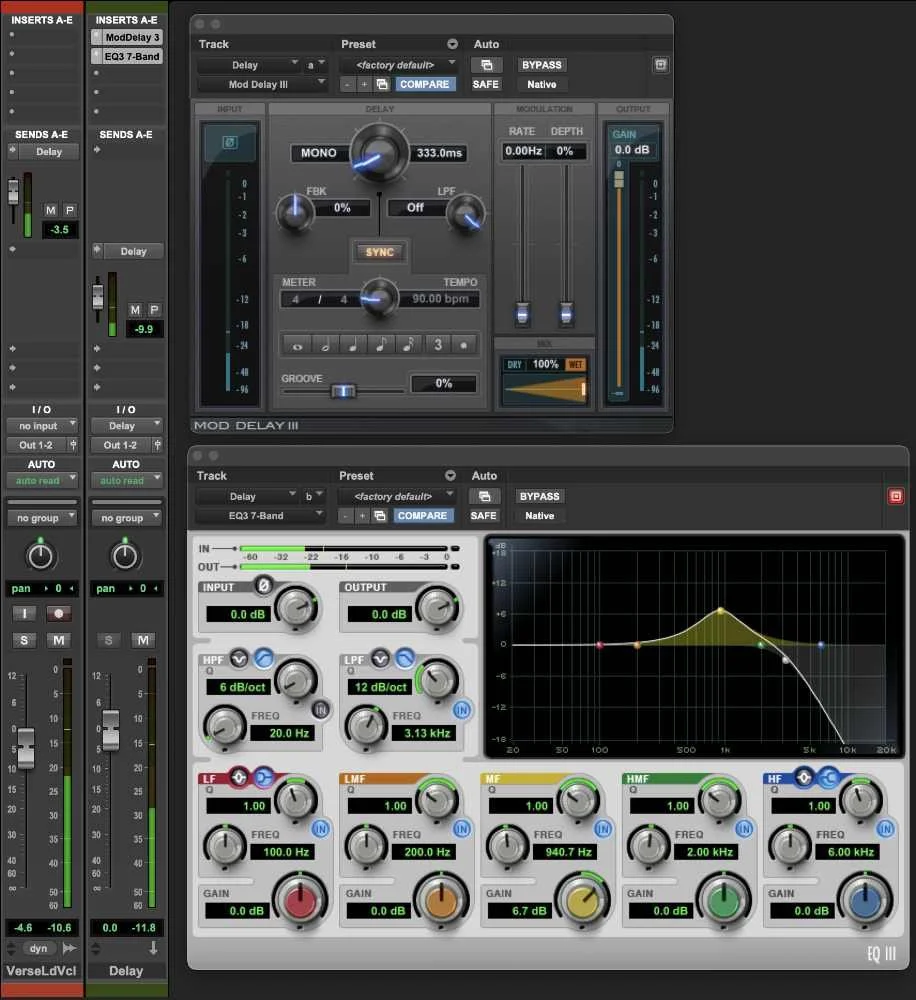Open VerseLdVcl no input selector
The height and width of the screenshot is (1000, 916).
[x=41, y=425]
